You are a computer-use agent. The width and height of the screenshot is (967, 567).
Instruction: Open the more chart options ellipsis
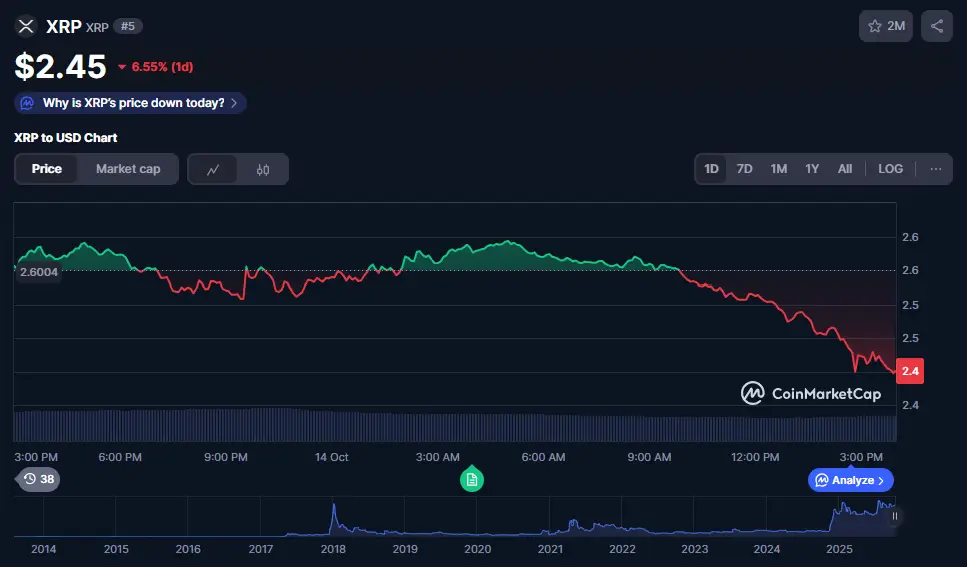(936, 169)
